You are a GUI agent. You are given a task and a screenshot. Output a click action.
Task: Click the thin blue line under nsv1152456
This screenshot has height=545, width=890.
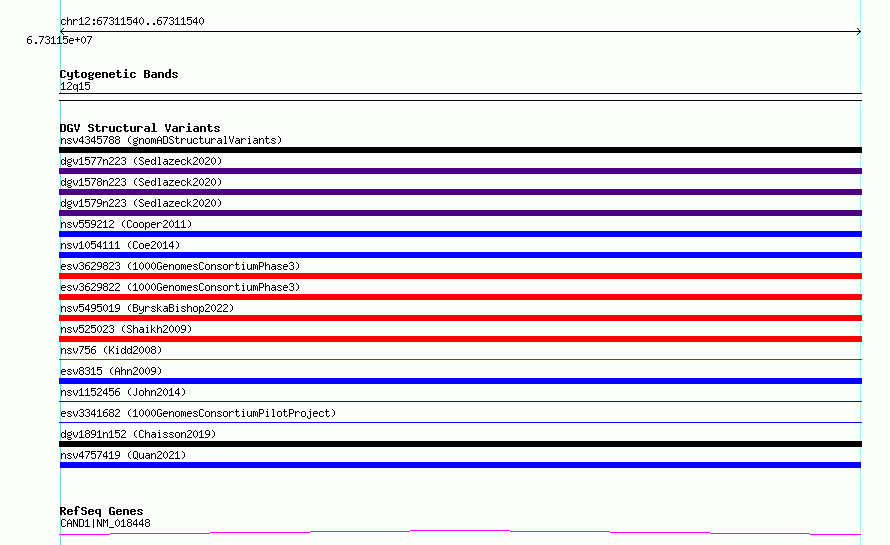[460, 401]
